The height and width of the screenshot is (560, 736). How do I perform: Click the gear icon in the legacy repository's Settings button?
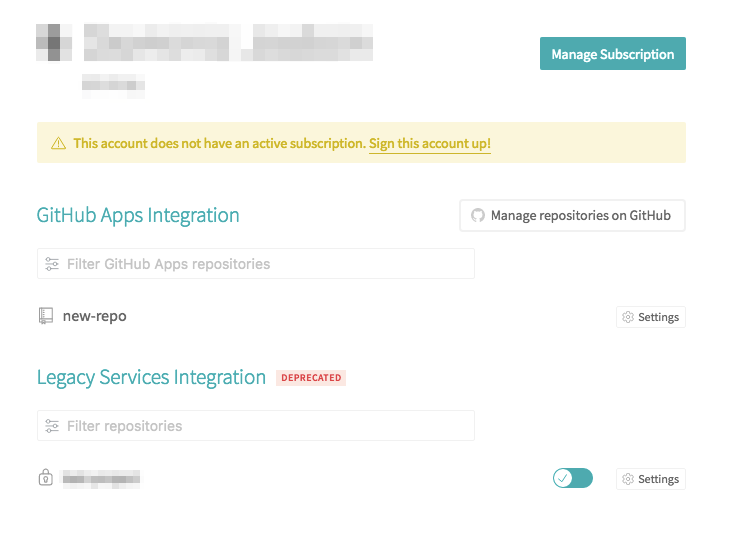[x=628, y=479]
